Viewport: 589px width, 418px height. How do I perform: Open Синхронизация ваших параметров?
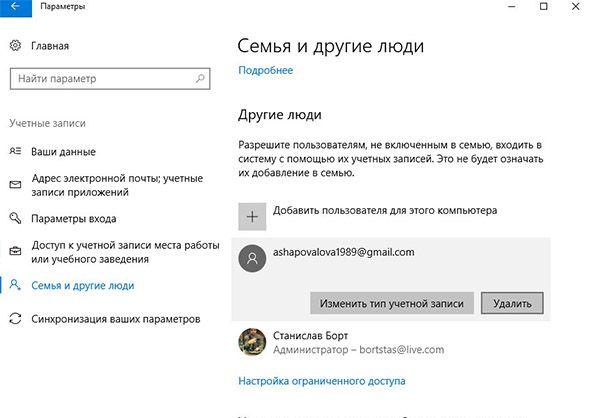pos(116,319)
